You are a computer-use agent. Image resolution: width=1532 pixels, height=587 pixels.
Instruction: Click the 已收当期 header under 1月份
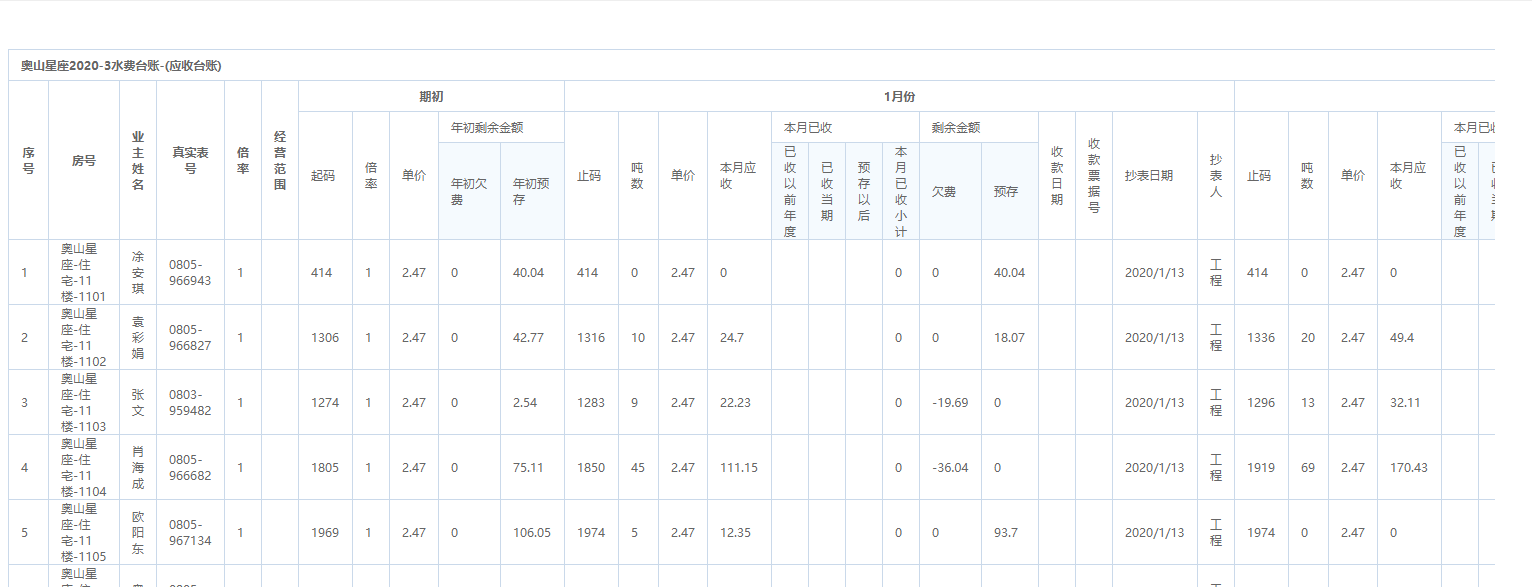[x=827, y=190]
